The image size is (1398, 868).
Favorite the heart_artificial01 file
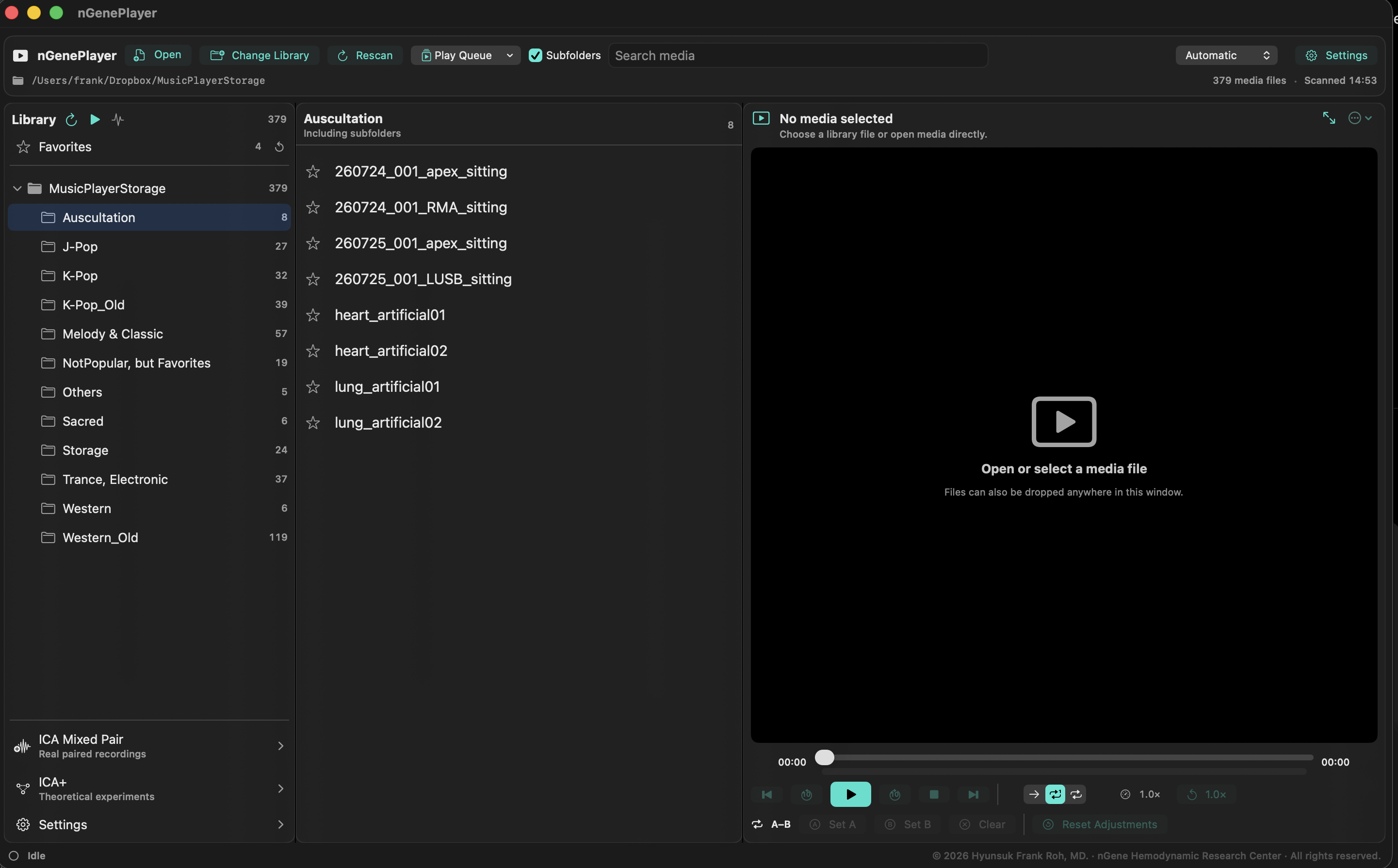[313, 315]
